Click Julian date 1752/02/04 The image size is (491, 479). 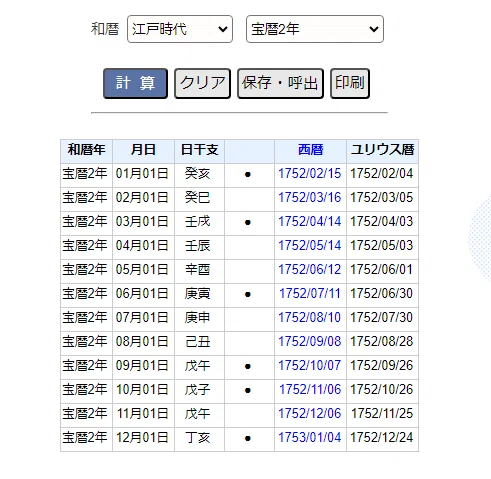click(382, 174)
